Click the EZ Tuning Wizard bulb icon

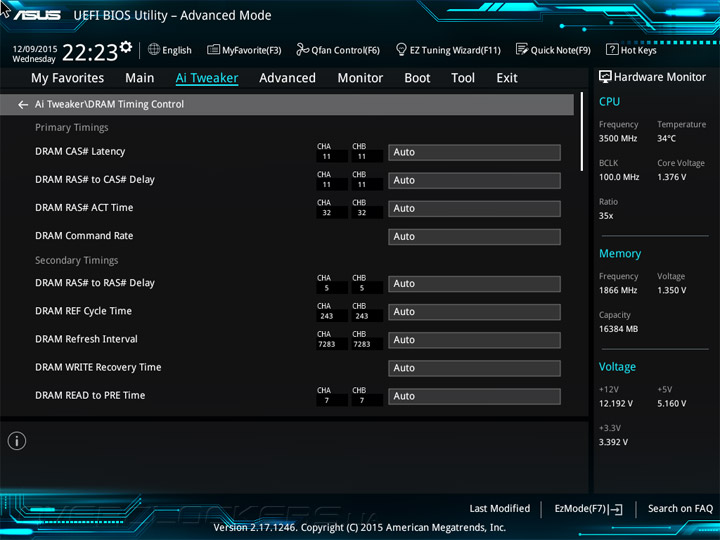(x=401, y=49)
